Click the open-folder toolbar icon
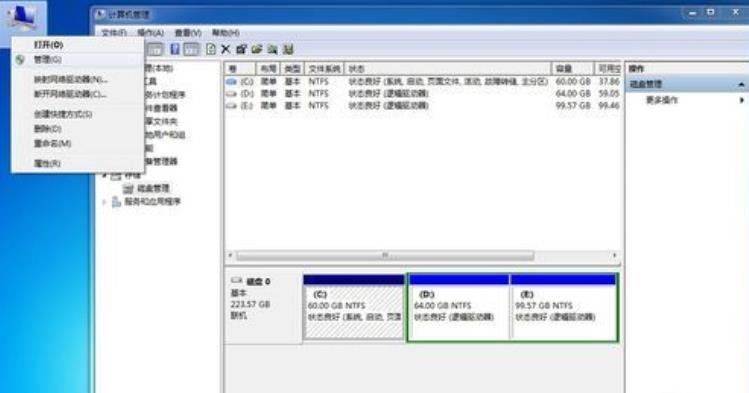This screenshot has width=749, height=393. (x=257, y=49)
